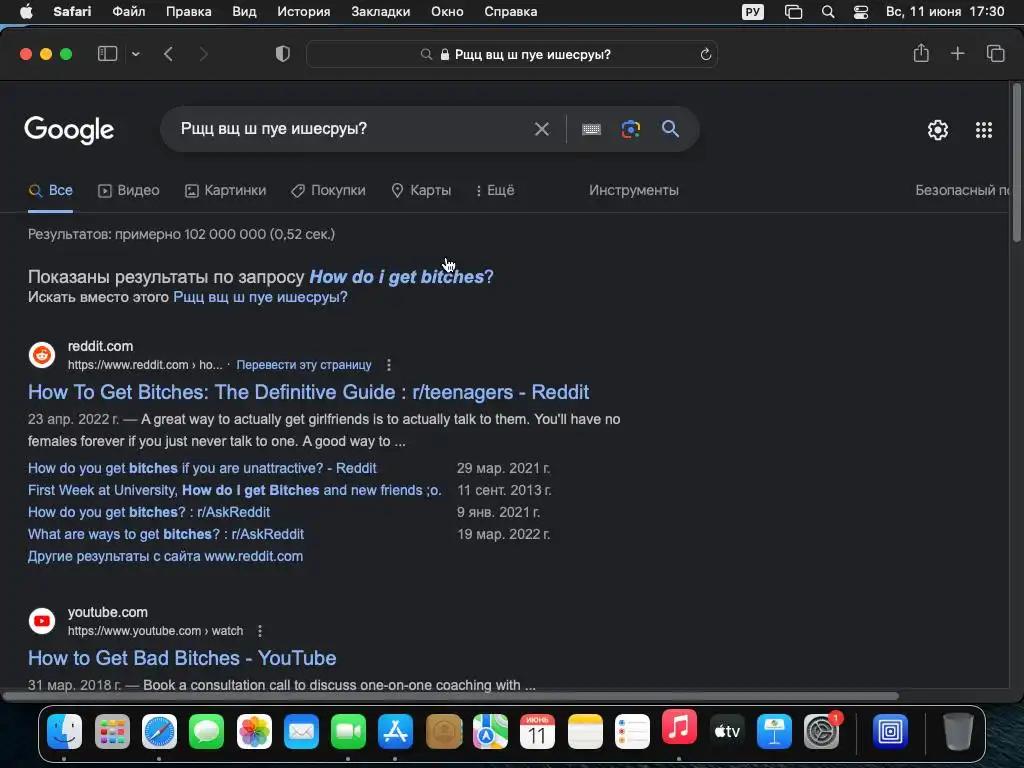Viewport: 1024px width, 768px height.
Task: Click the magnifier search button
Action: 670,129
